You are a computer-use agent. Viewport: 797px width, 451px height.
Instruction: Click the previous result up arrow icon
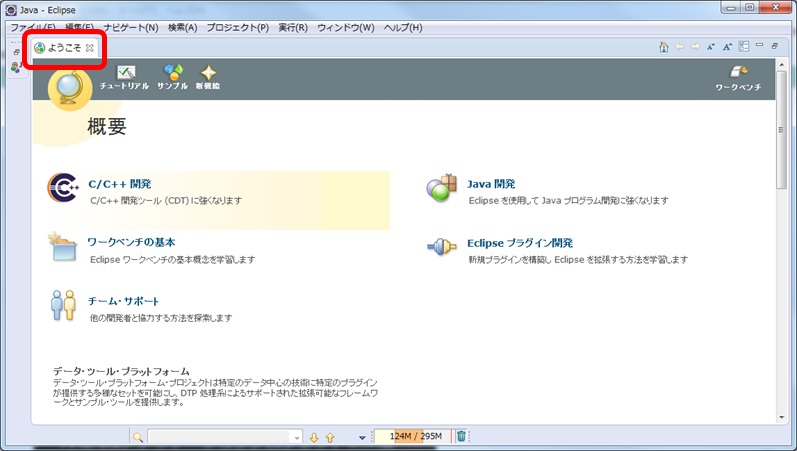click(330, 437)
